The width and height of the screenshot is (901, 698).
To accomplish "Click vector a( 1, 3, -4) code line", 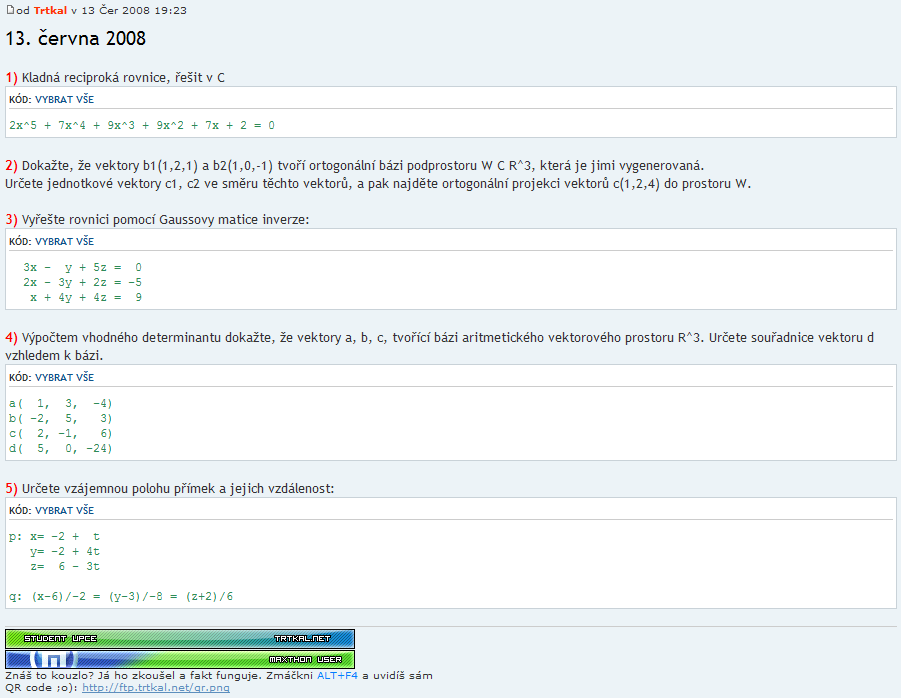I will coord(61,403).
